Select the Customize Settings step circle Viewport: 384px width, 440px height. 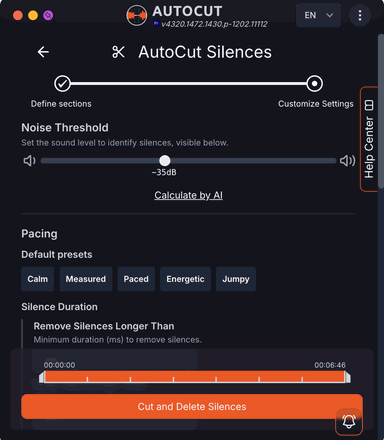tap(314, 83)
